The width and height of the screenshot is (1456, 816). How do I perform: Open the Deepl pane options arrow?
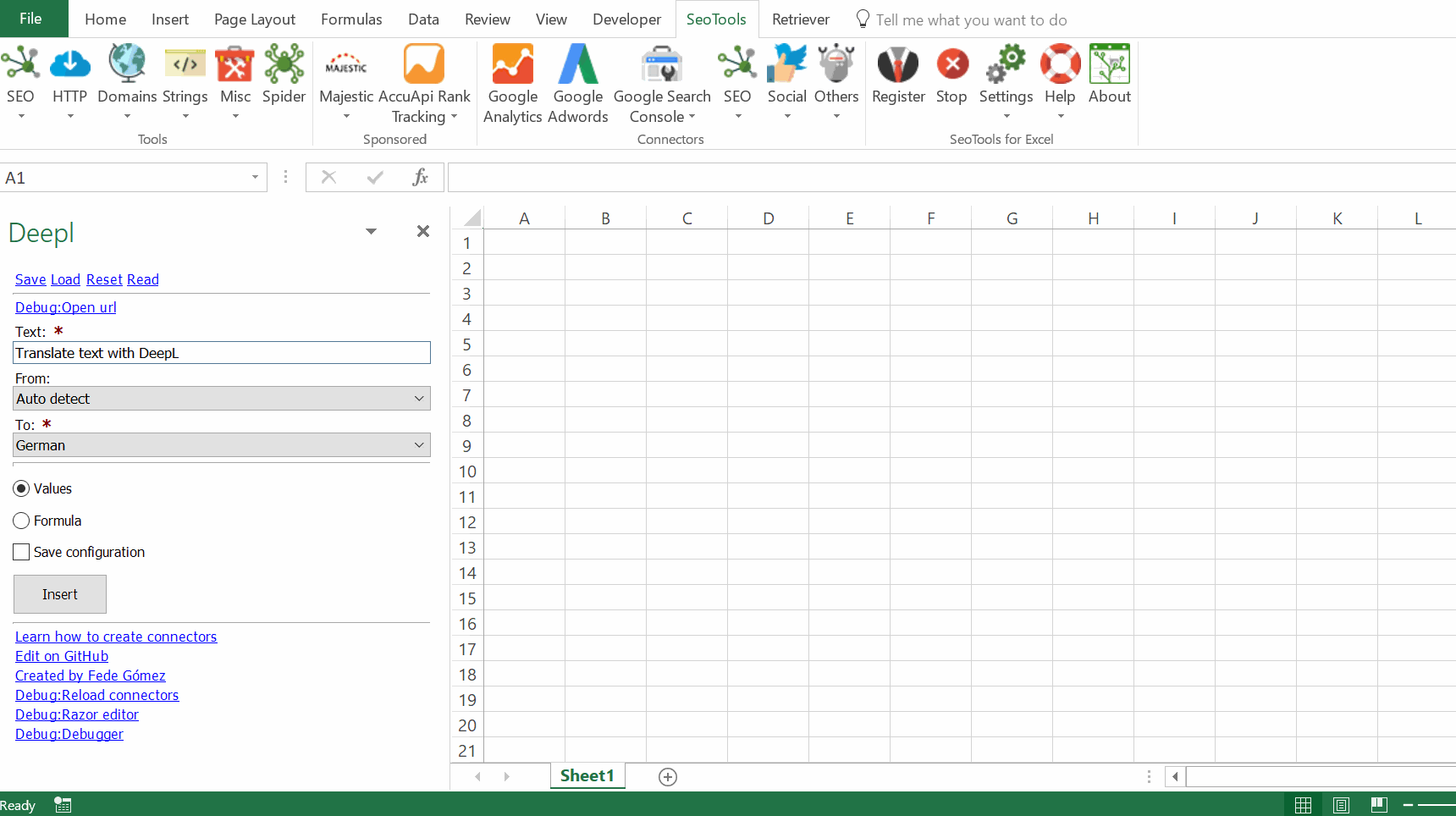pos(371,231)
